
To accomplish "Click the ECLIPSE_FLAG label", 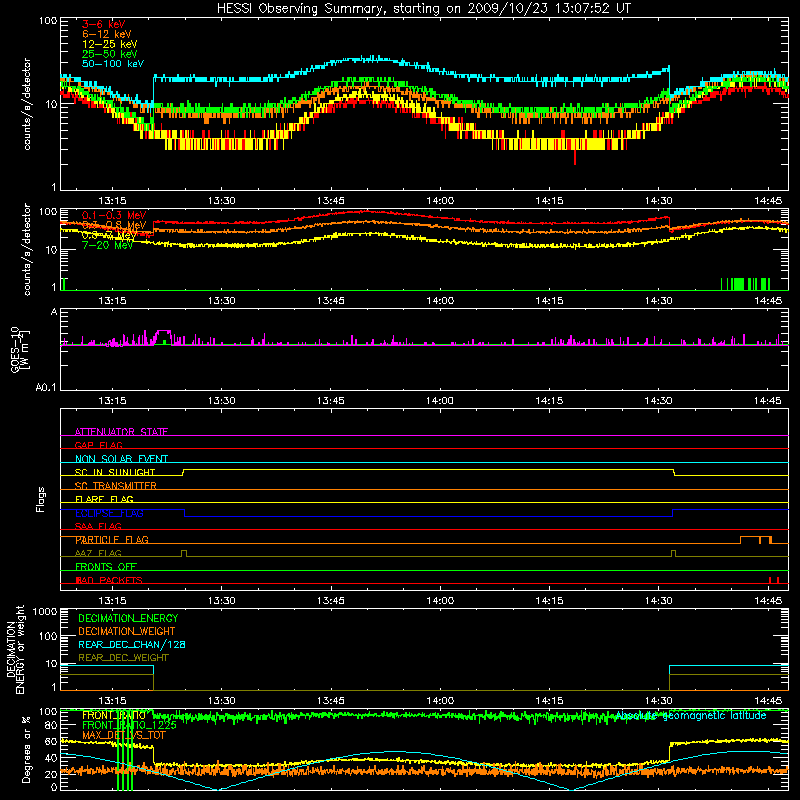I will click(109, 513).
